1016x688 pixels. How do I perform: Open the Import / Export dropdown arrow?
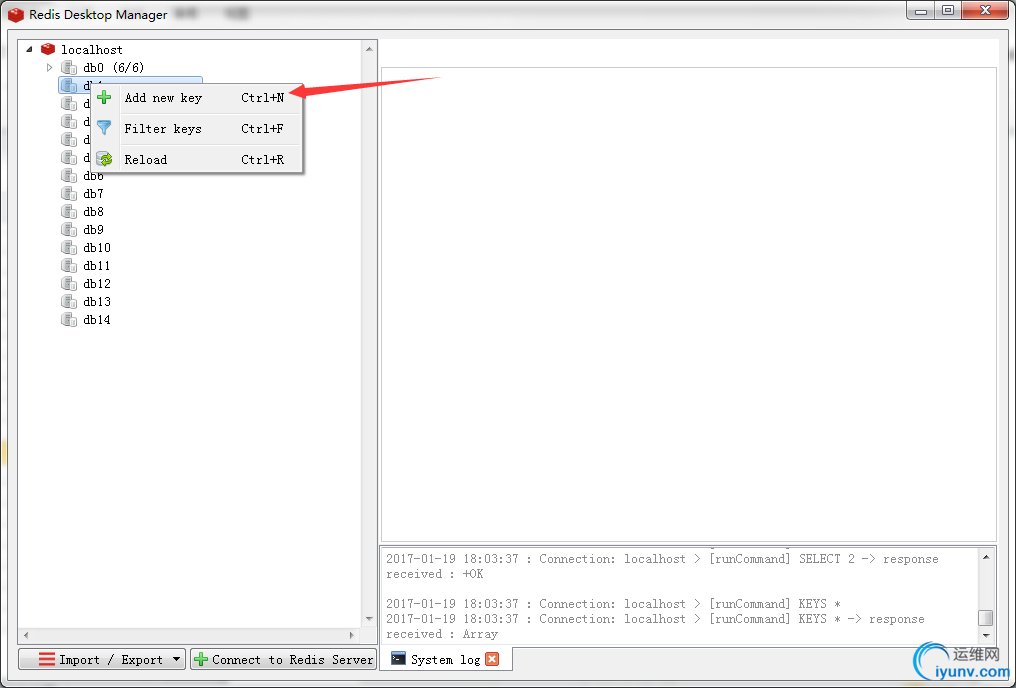(x=176, y=659)
